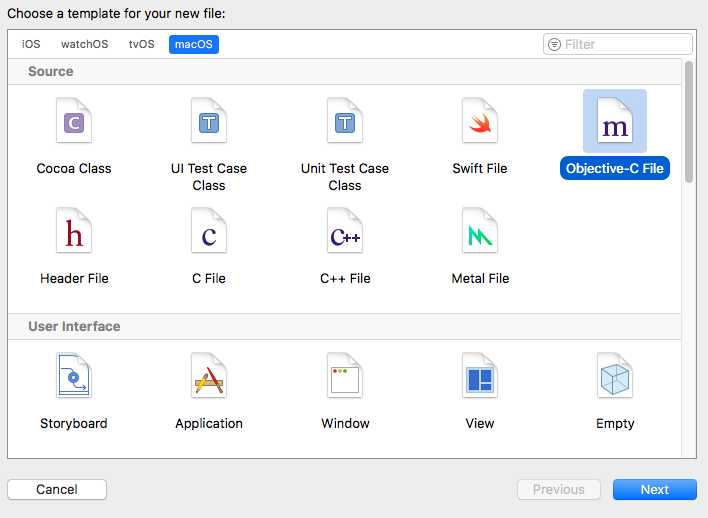
Task: Click the 'UI Test Case Class' label
Action: (x=209, y=177)
